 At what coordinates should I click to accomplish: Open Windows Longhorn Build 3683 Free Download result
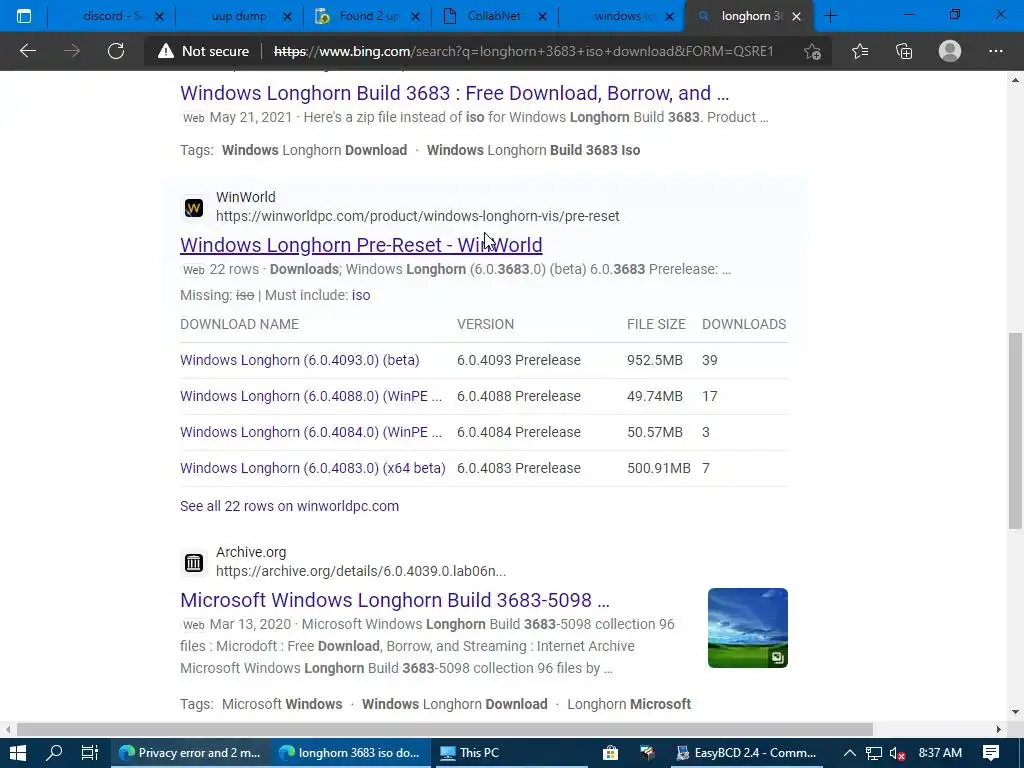(x=454, y=93)
